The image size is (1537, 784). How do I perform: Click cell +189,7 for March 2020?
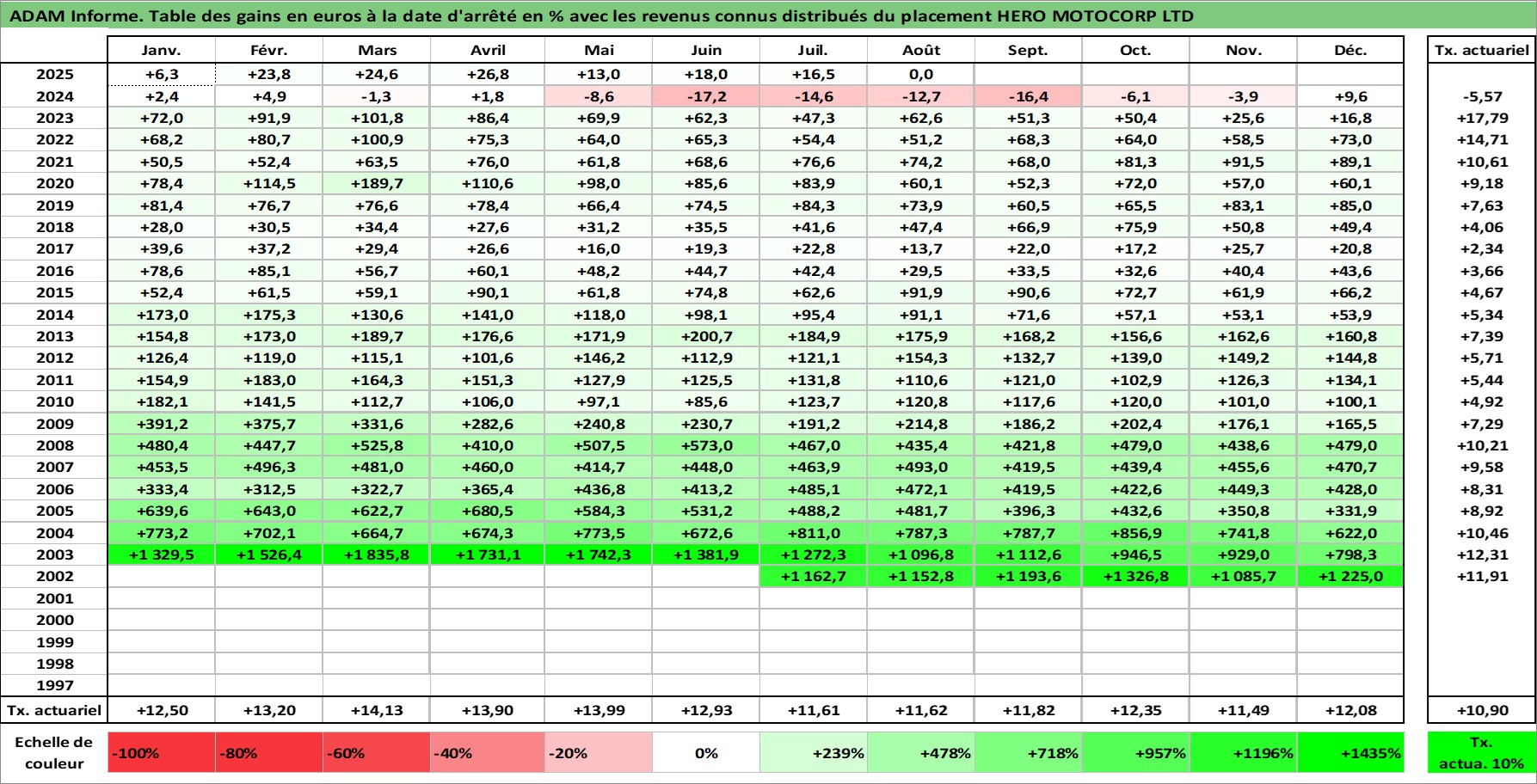pyautogui.click(x=377, y=183)
